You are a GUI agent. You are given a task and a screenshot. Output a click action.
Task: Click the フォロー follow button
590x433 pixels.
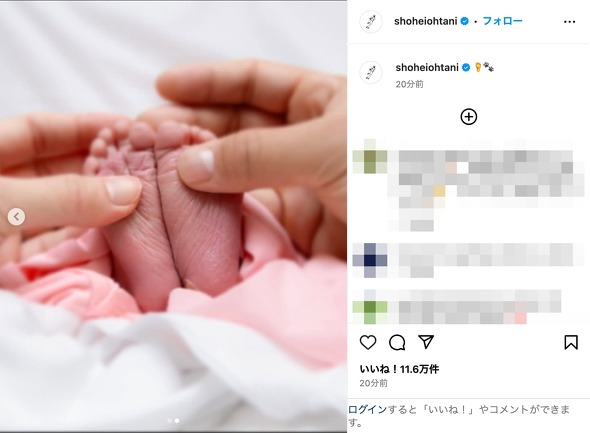502,21
